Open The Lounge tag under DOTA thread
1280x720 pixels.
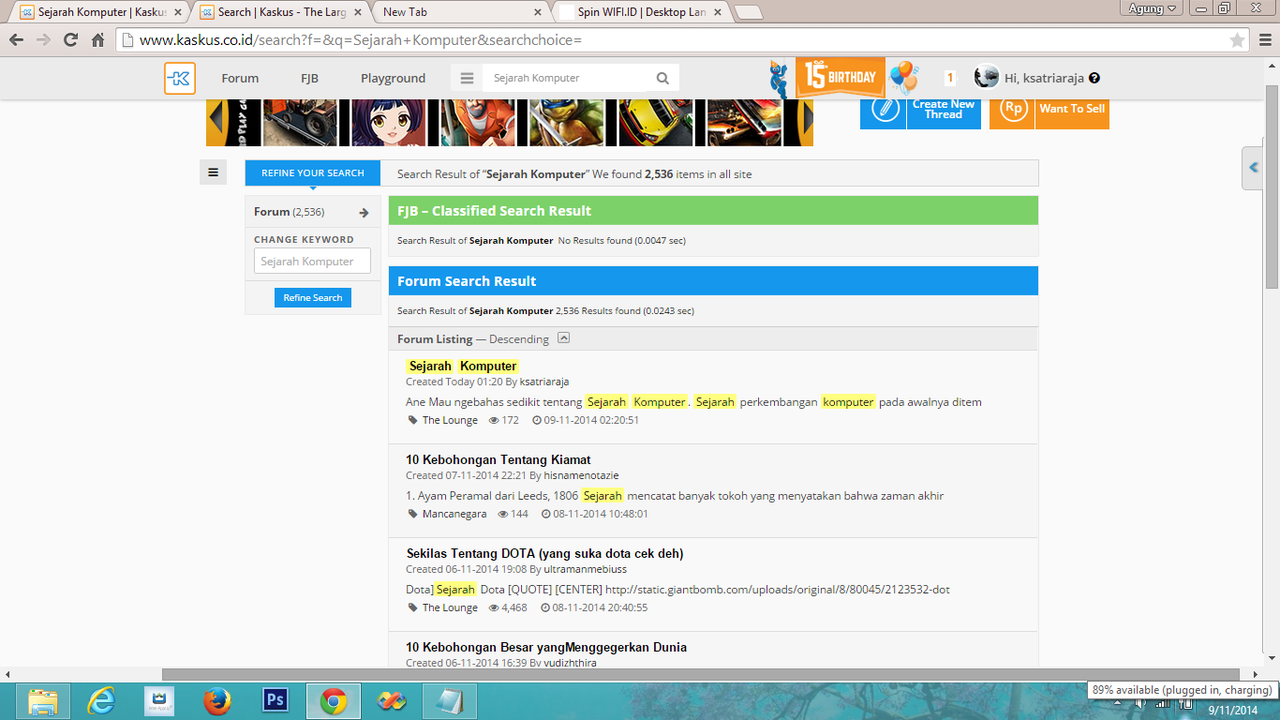click(x=450, y=607)
